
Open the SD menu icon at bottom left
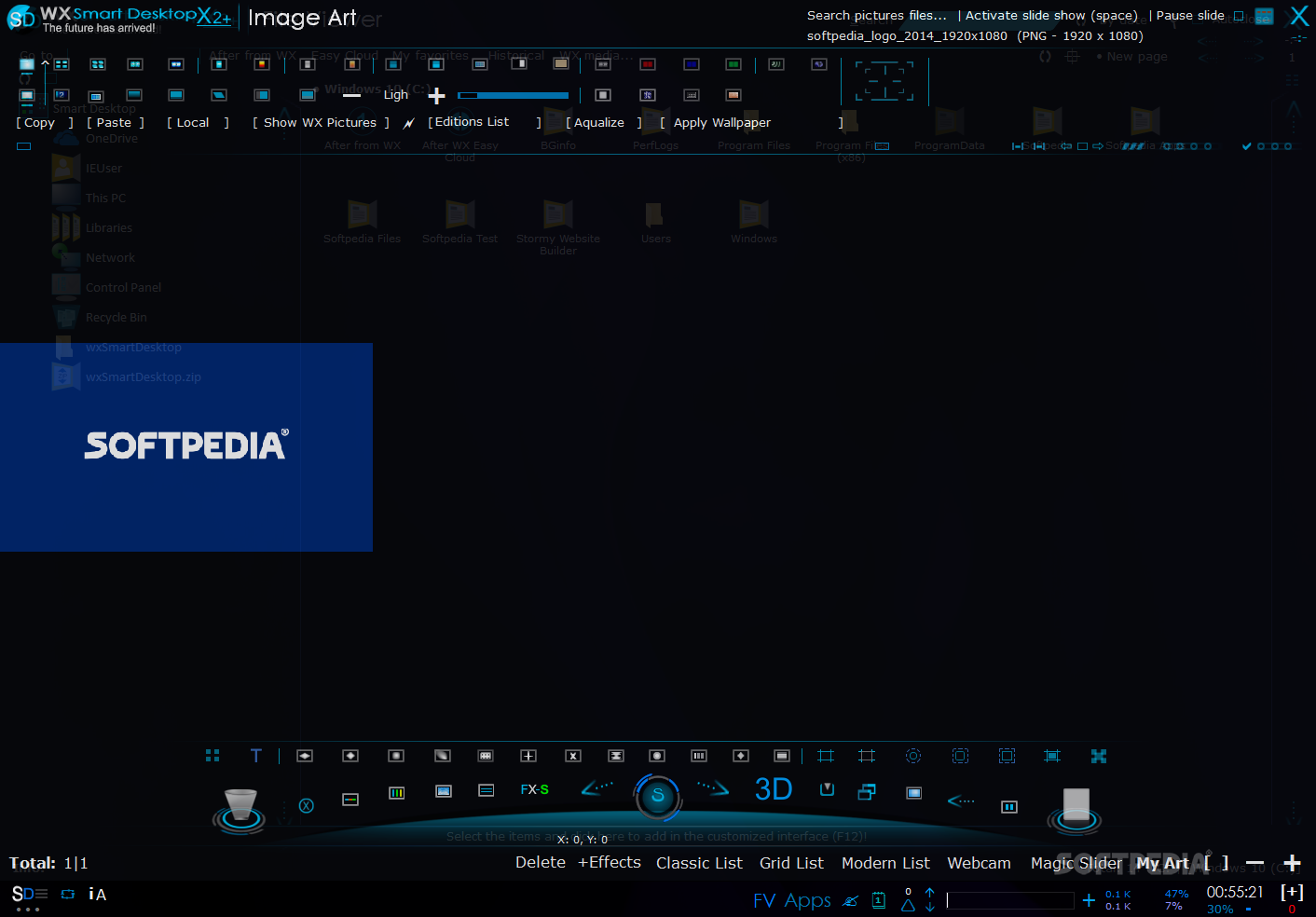click(x=29, y=895)
